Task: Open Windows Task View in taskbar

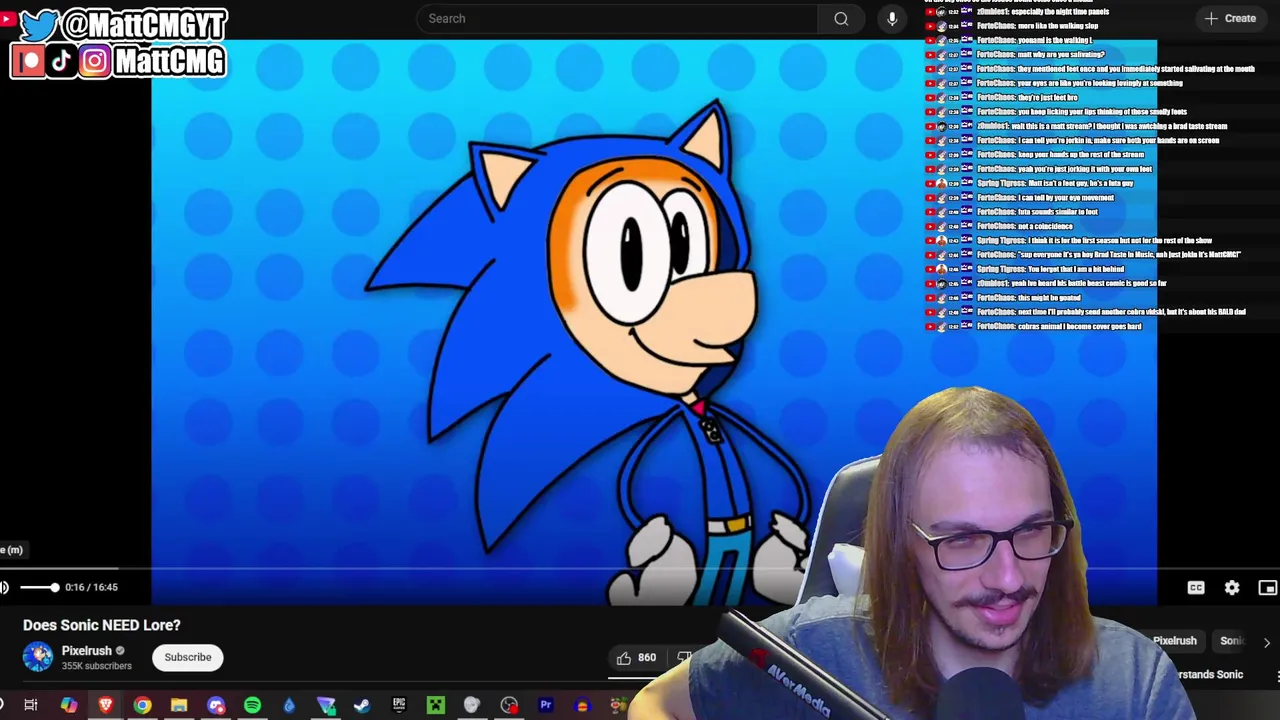Action: click(x=31, y=706)
